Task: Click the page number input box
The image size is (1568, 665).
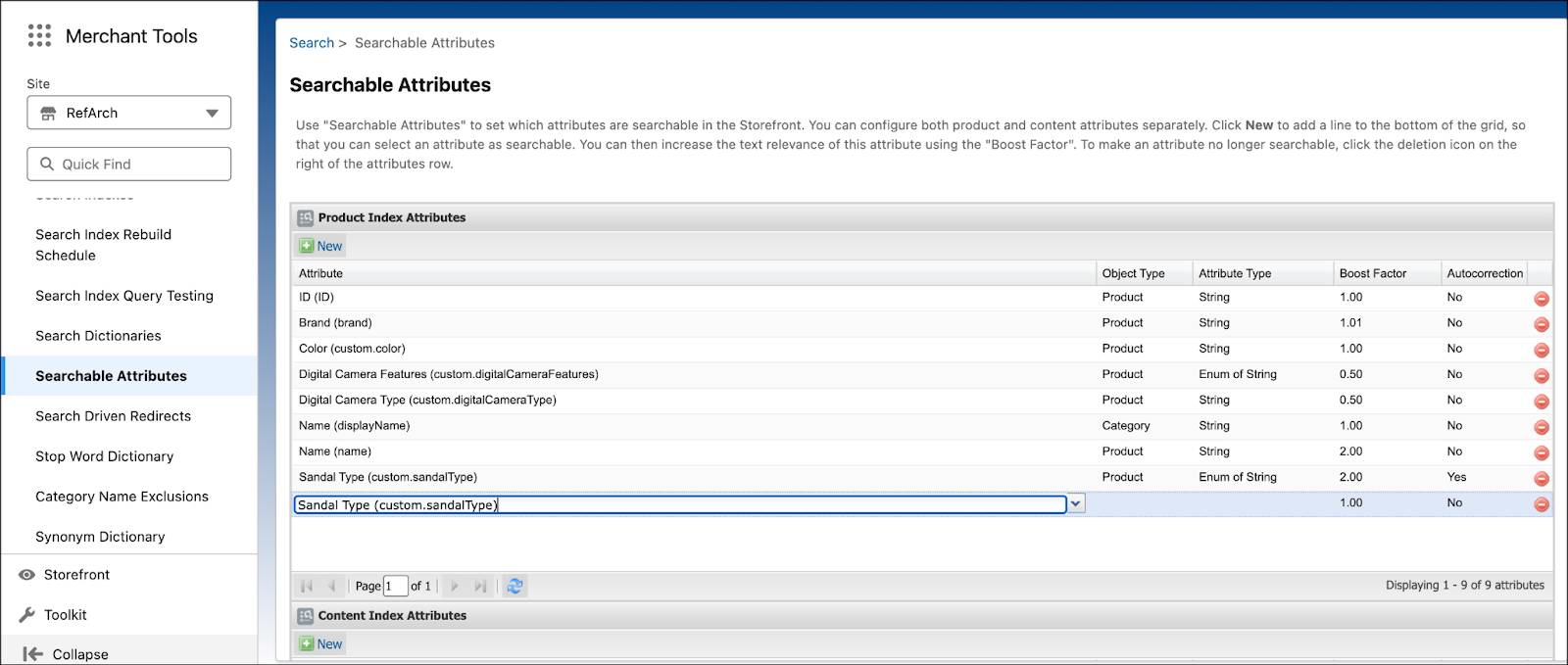Action: [x=395, y=586]
